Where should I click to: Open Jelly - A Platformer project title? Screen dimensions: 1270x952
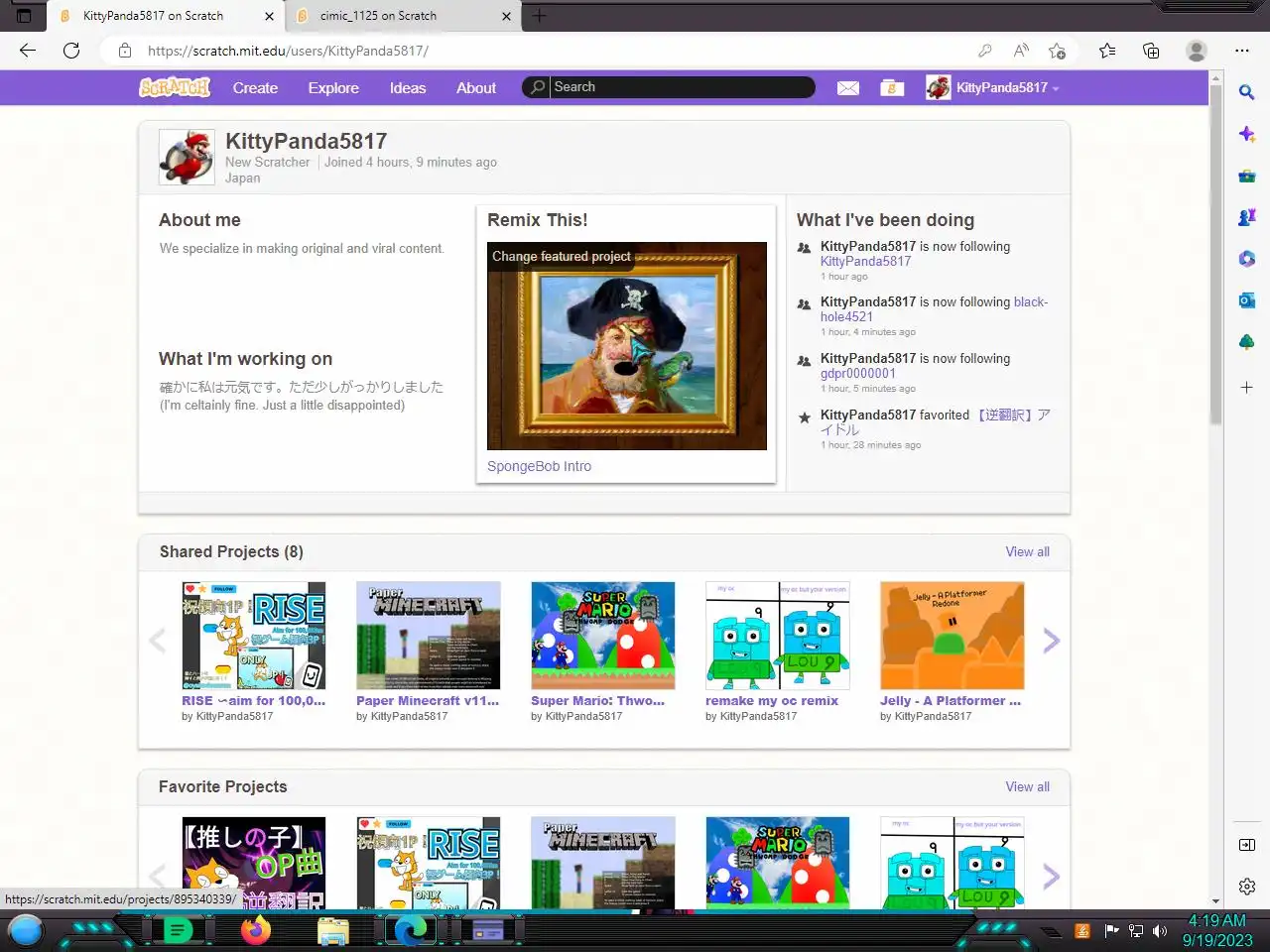coord(951,700)
